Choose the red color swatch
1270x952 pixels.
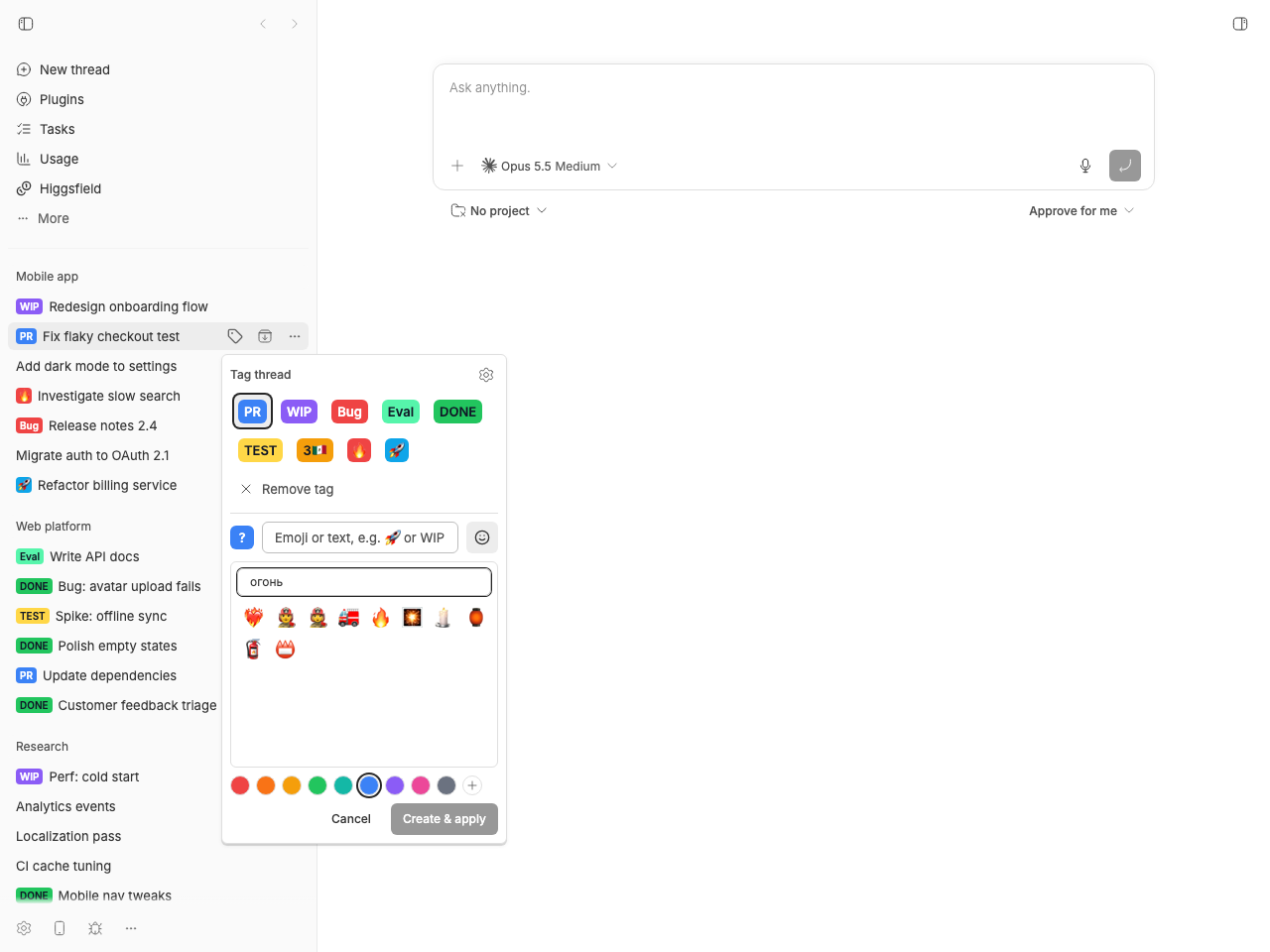click(x=240, y=785)
